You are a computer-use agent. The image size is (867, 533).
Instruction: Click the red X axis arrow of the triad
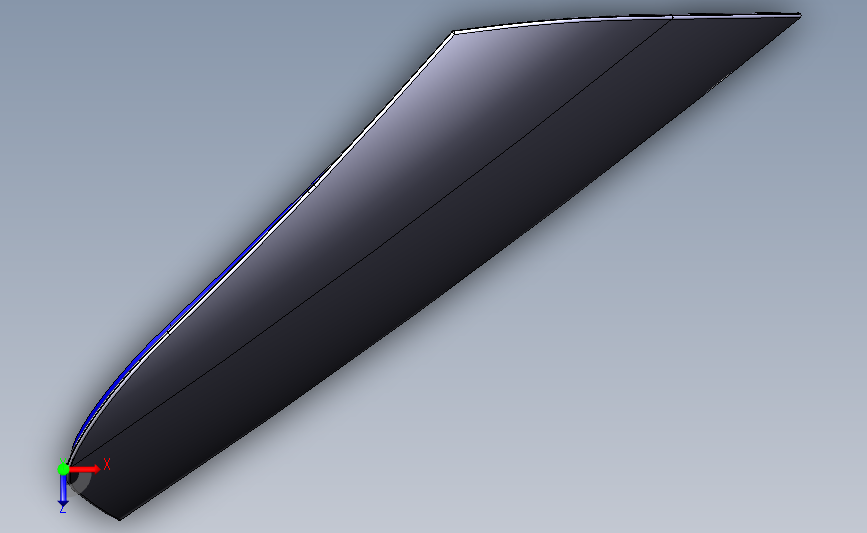[85, 469]
